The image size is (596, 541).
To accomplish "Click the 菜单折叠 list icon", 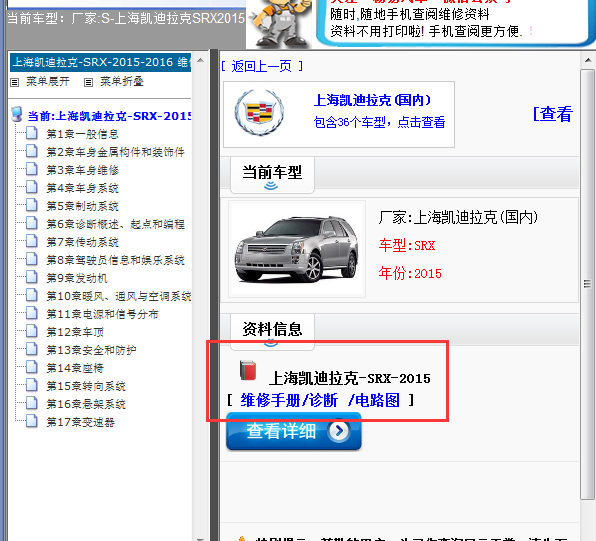I will [88, 82].
